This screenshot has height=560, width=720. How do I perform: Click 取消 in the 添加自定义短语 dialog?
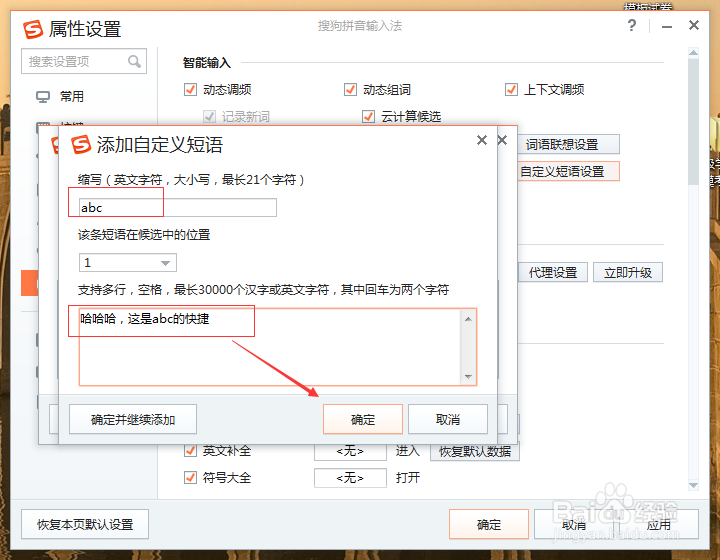[448, 419]
